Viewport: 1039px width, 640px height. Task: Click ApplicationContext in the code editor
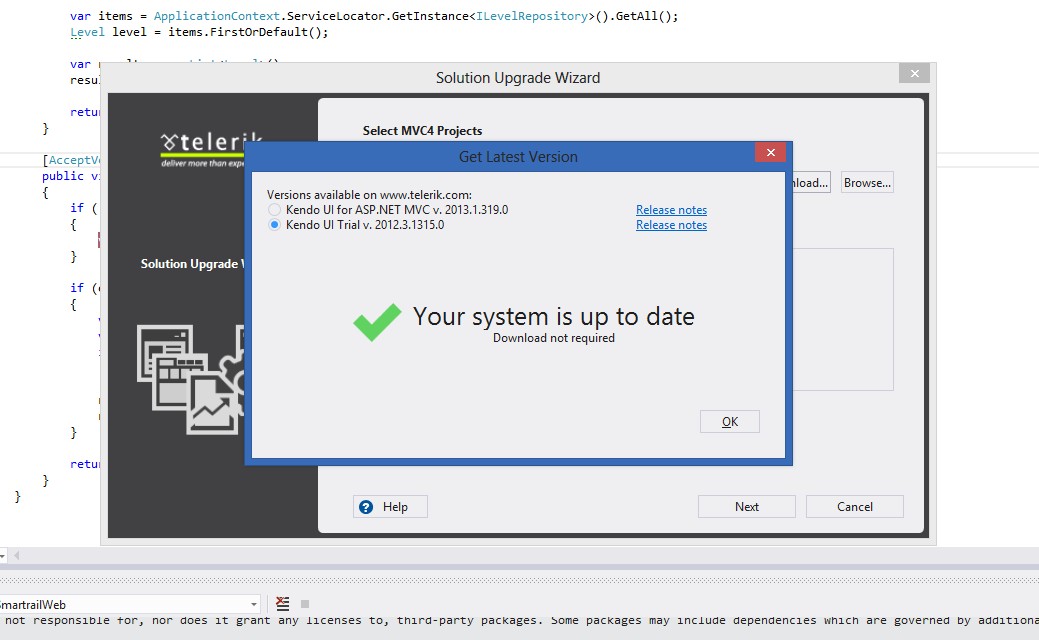[x=216, y=16]
